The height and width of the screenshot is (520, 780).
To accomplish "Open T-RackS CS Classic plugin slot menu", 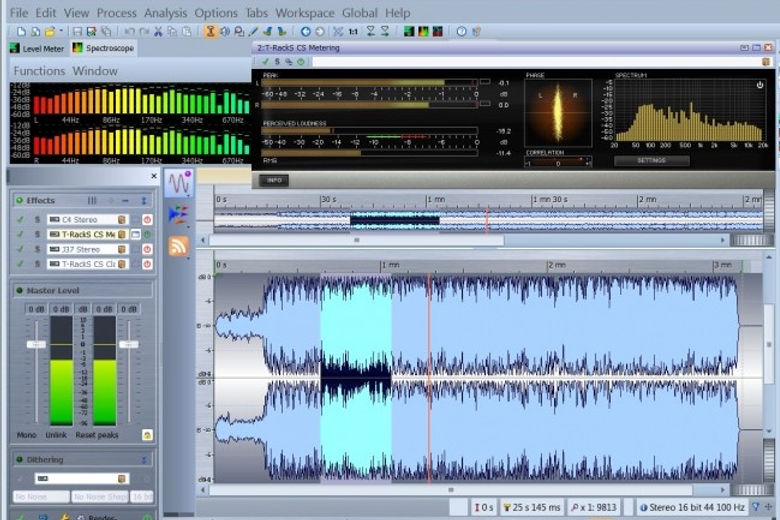I will pyautogui.click(x=122, y=264).
